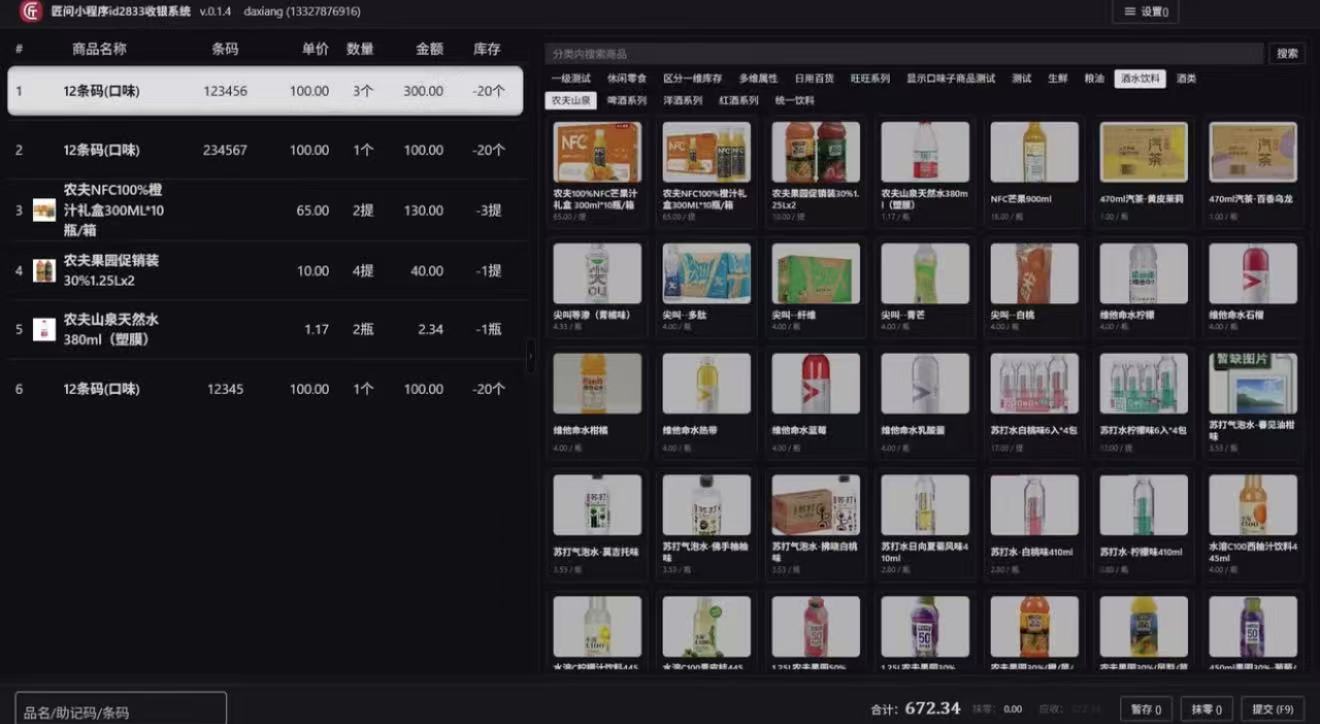Select cart row 农夫山泉天然水 380ml

pos(265,329)
